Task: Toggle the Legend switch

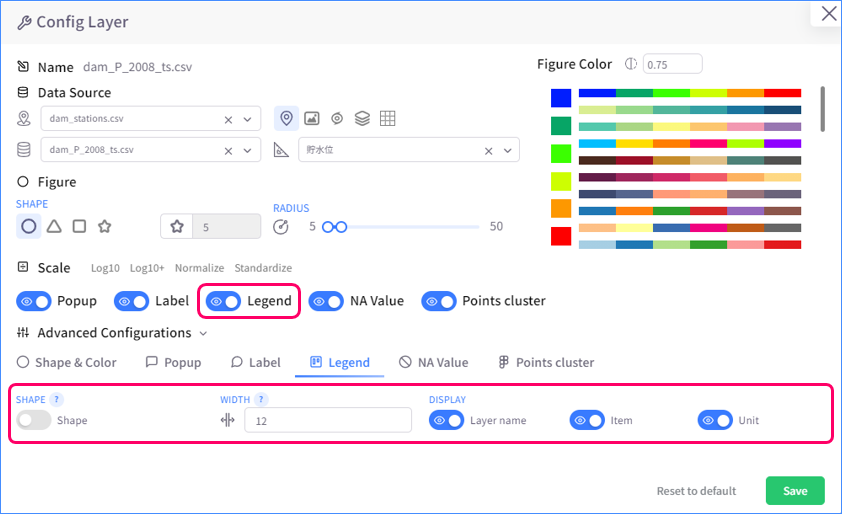Action: pos(223,301)
